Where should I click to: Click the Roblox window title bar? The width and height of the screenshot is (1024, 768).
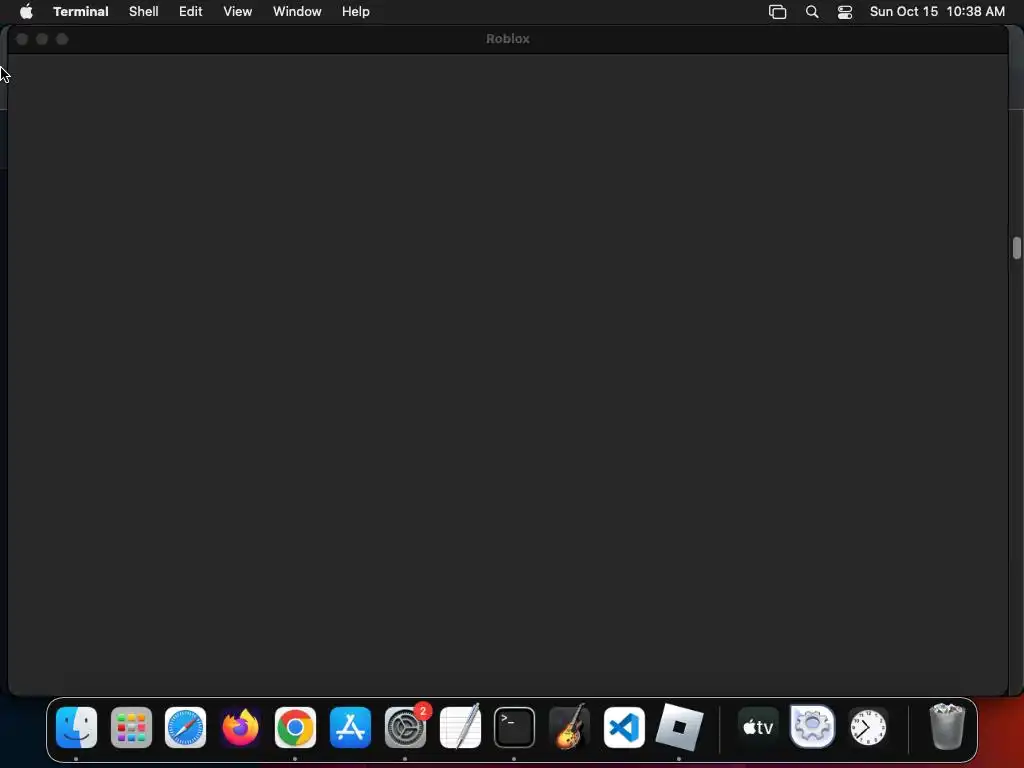tap(508, 39)
